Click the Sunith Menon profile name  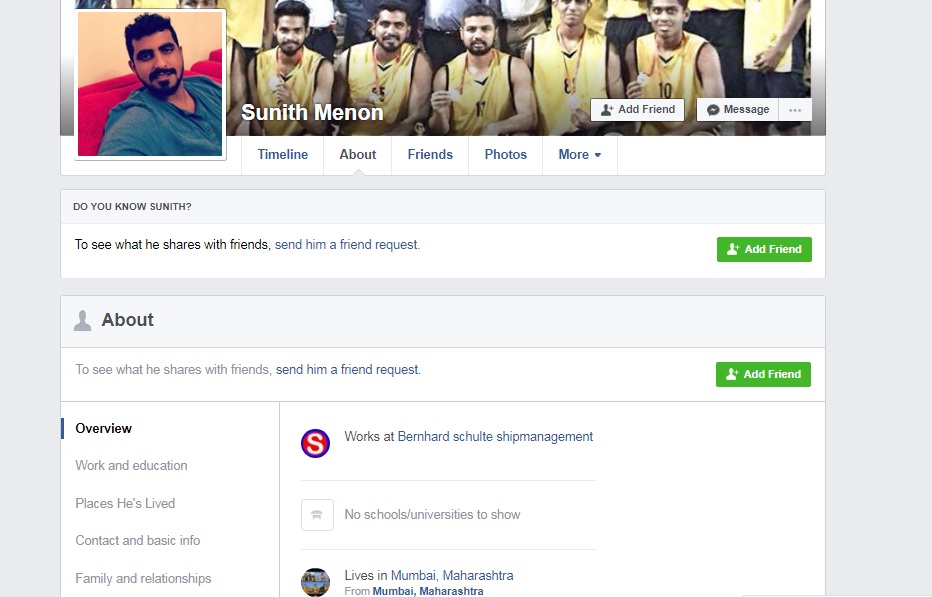tap(312, 113)
